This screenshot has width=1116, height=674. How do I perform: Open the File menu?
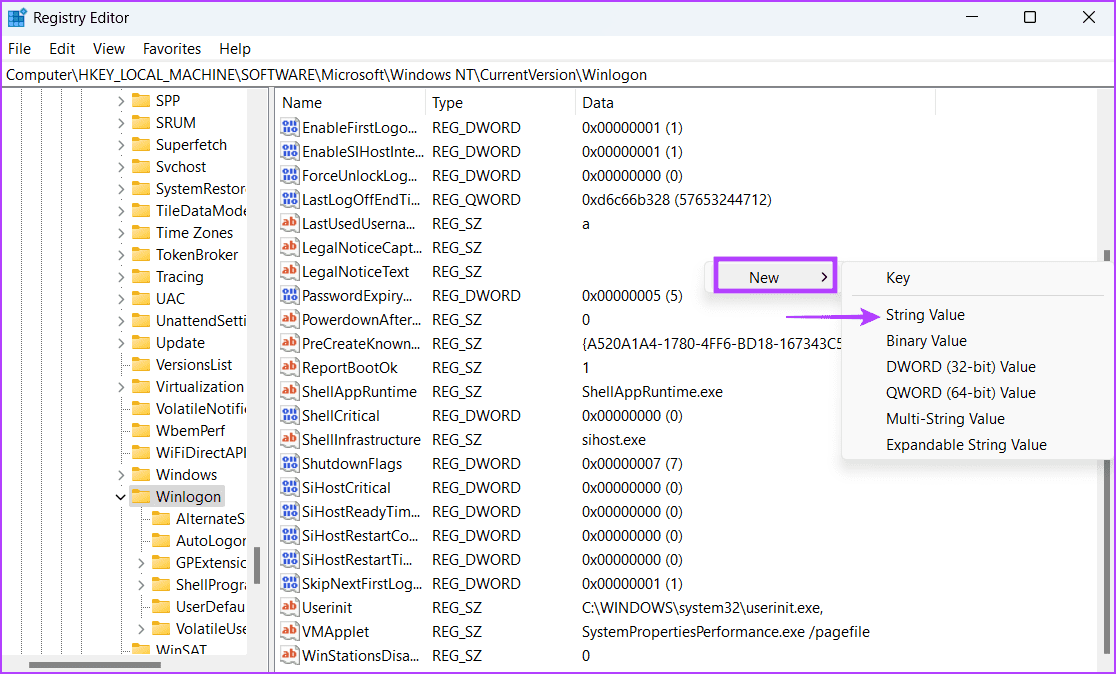tap(19, 48)
